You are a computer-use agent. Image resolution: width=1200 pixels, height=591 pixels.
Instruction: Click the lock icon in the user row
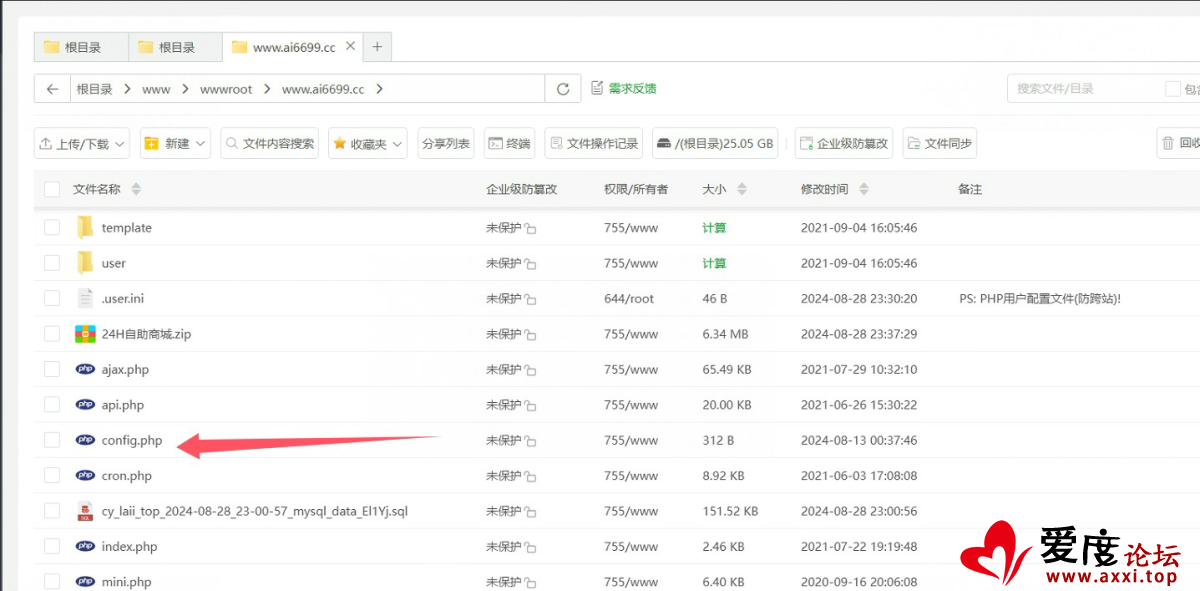530,264
